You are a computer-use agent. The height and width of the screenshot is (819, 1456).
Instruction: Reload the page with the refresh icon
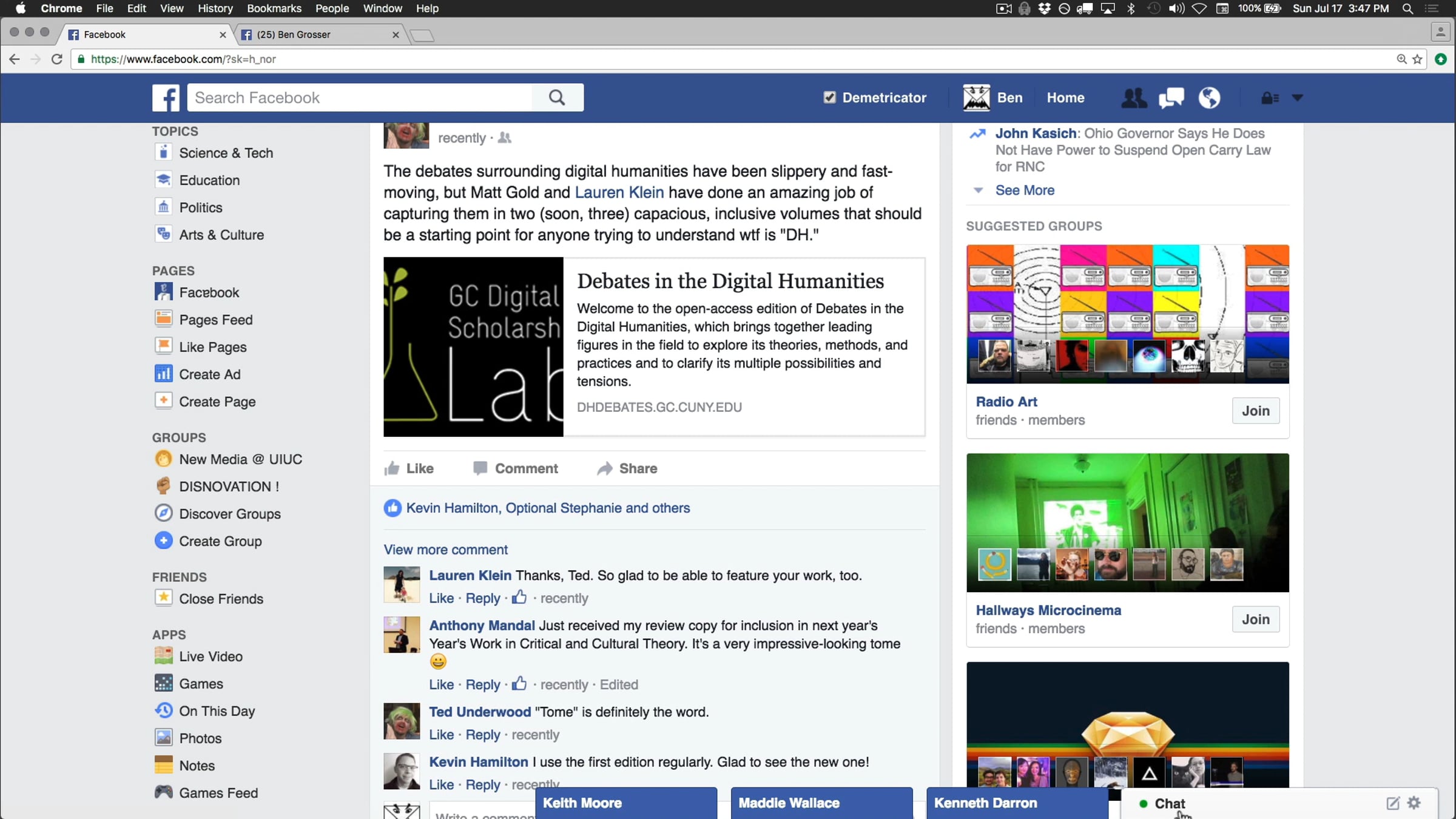(x=57, y=59)
